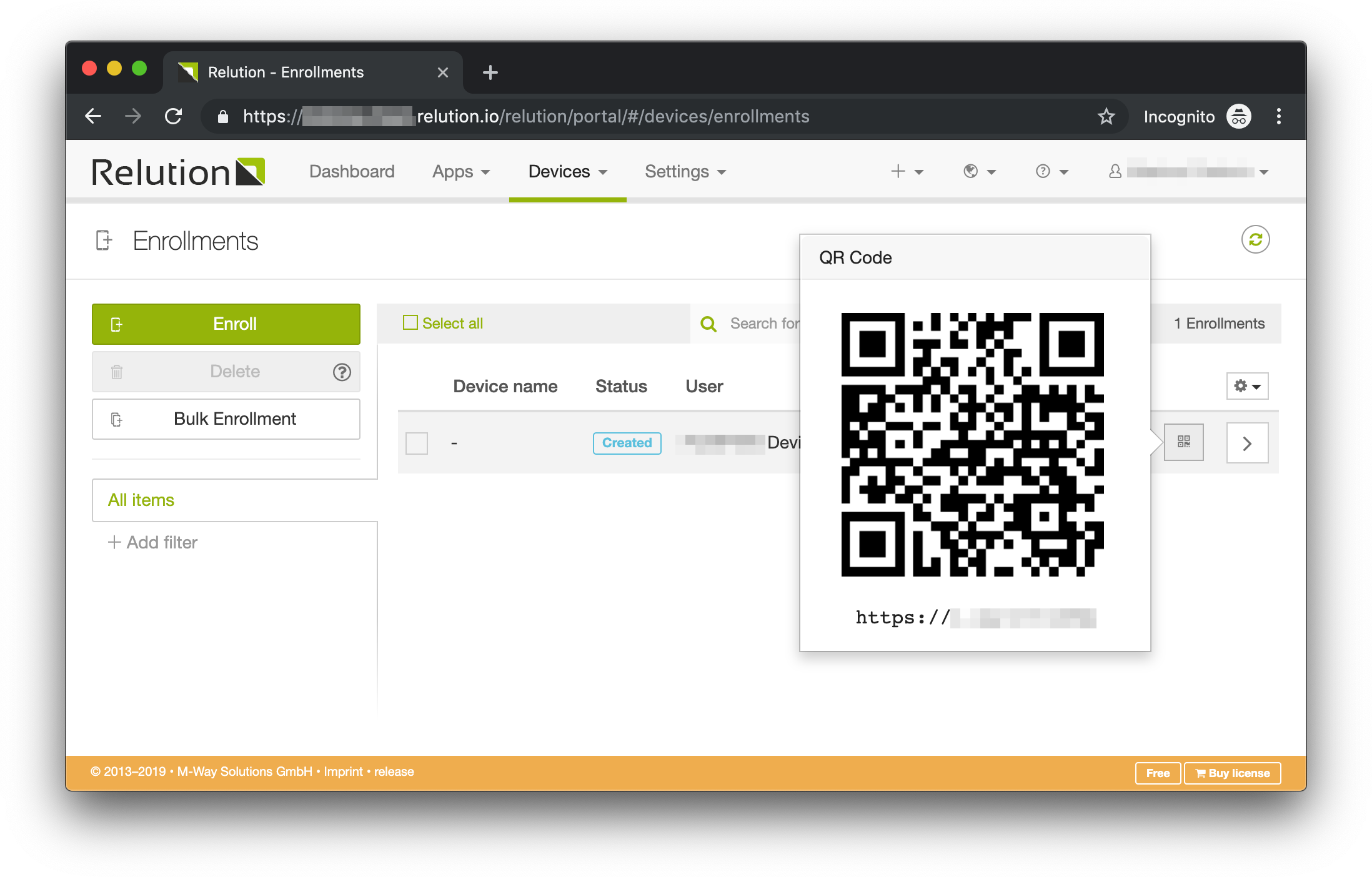Focus the enrollments search field

click(764, 324)
